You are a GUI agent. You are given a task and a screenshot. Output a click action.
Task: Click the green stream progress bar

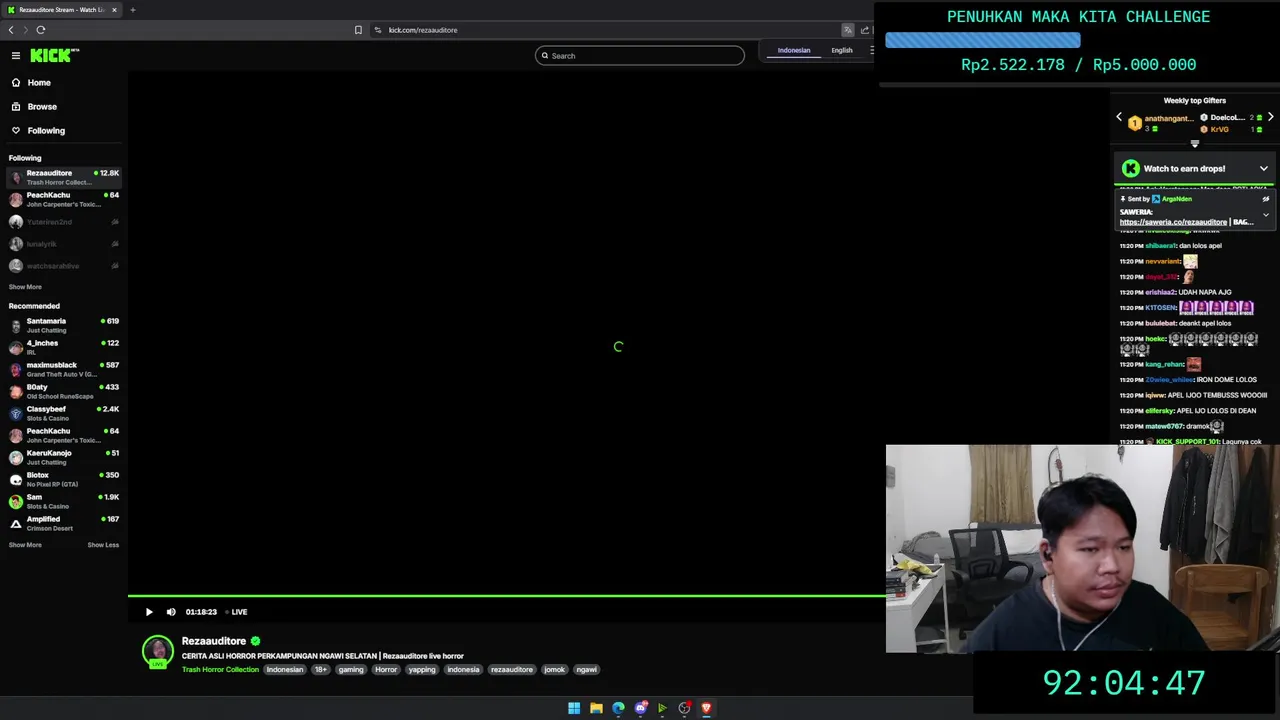(507, 597)
